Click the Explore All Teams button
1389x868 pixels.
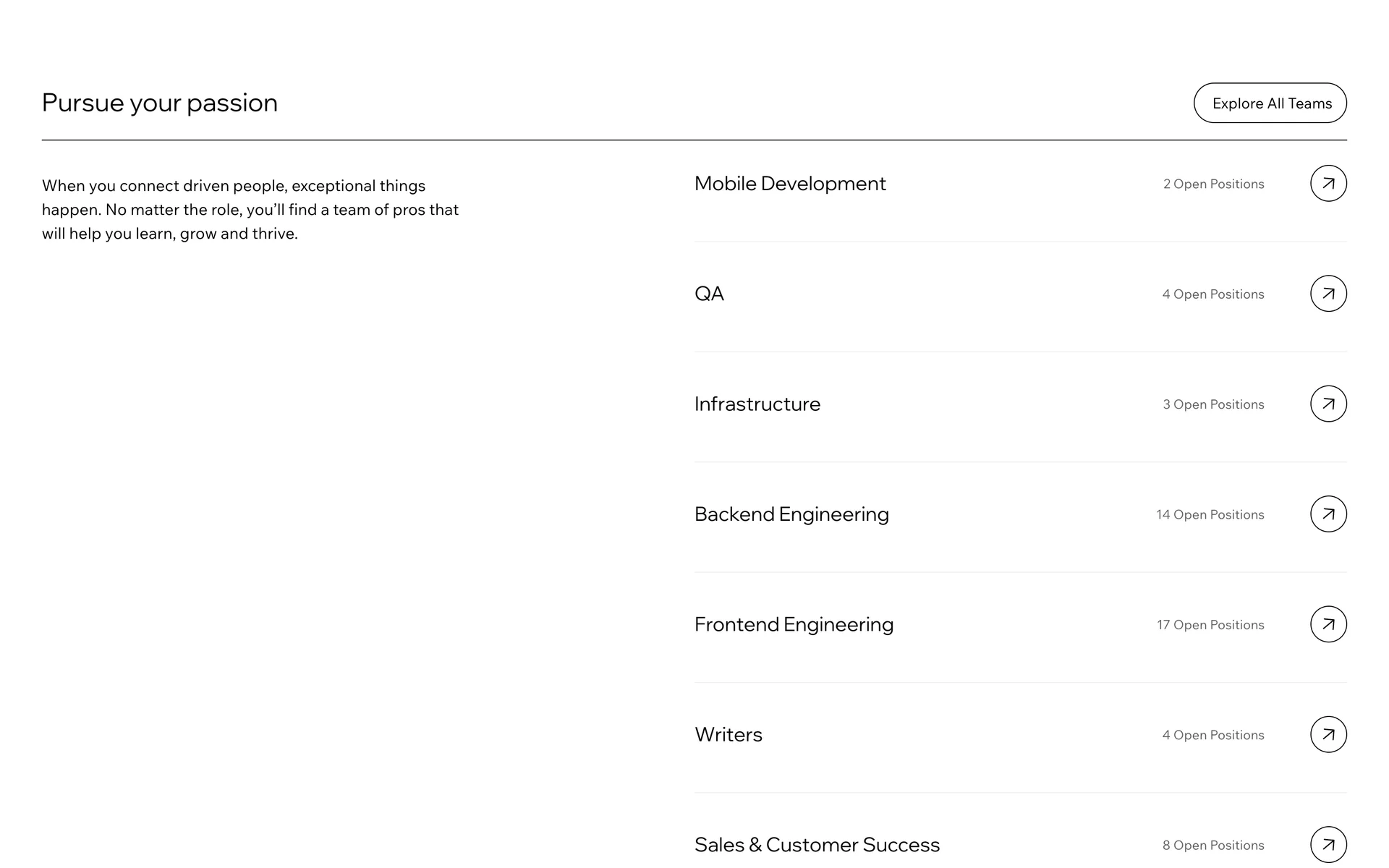(x=1270, y=103)
